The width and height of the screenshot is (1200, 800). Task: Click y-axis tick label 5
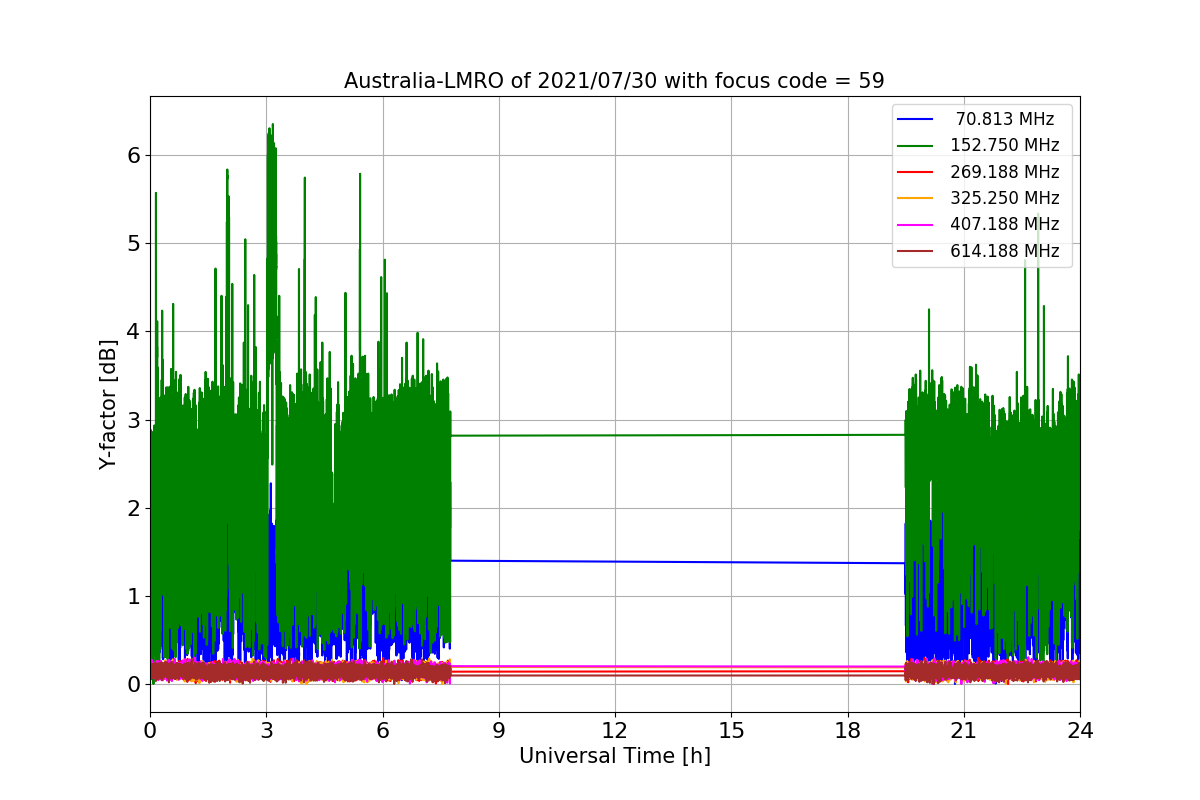(134, 243)
